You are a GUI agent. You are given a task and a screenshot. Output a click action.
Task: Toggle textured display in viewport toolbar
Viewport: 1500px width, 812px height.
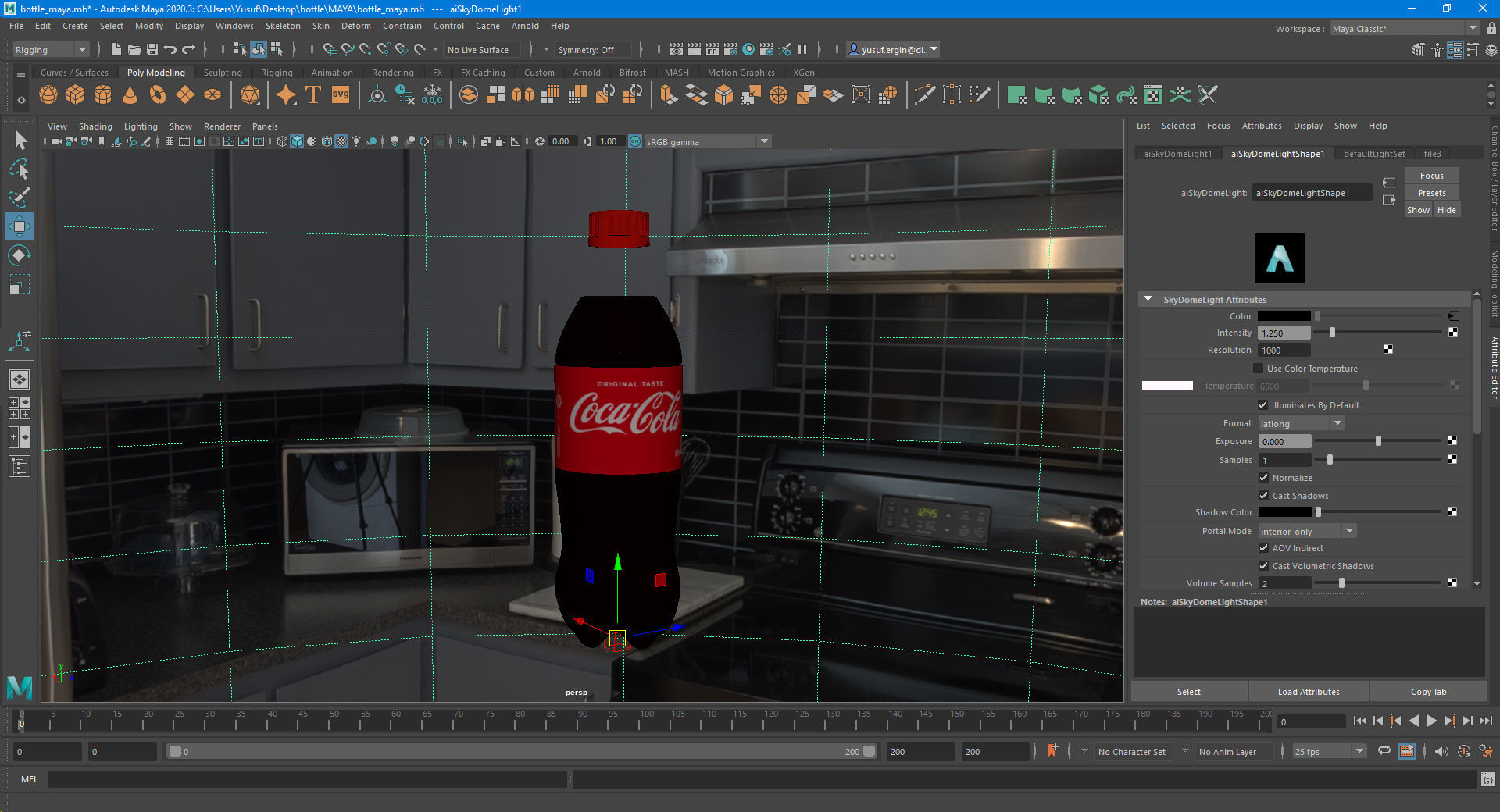coord(341,141)
